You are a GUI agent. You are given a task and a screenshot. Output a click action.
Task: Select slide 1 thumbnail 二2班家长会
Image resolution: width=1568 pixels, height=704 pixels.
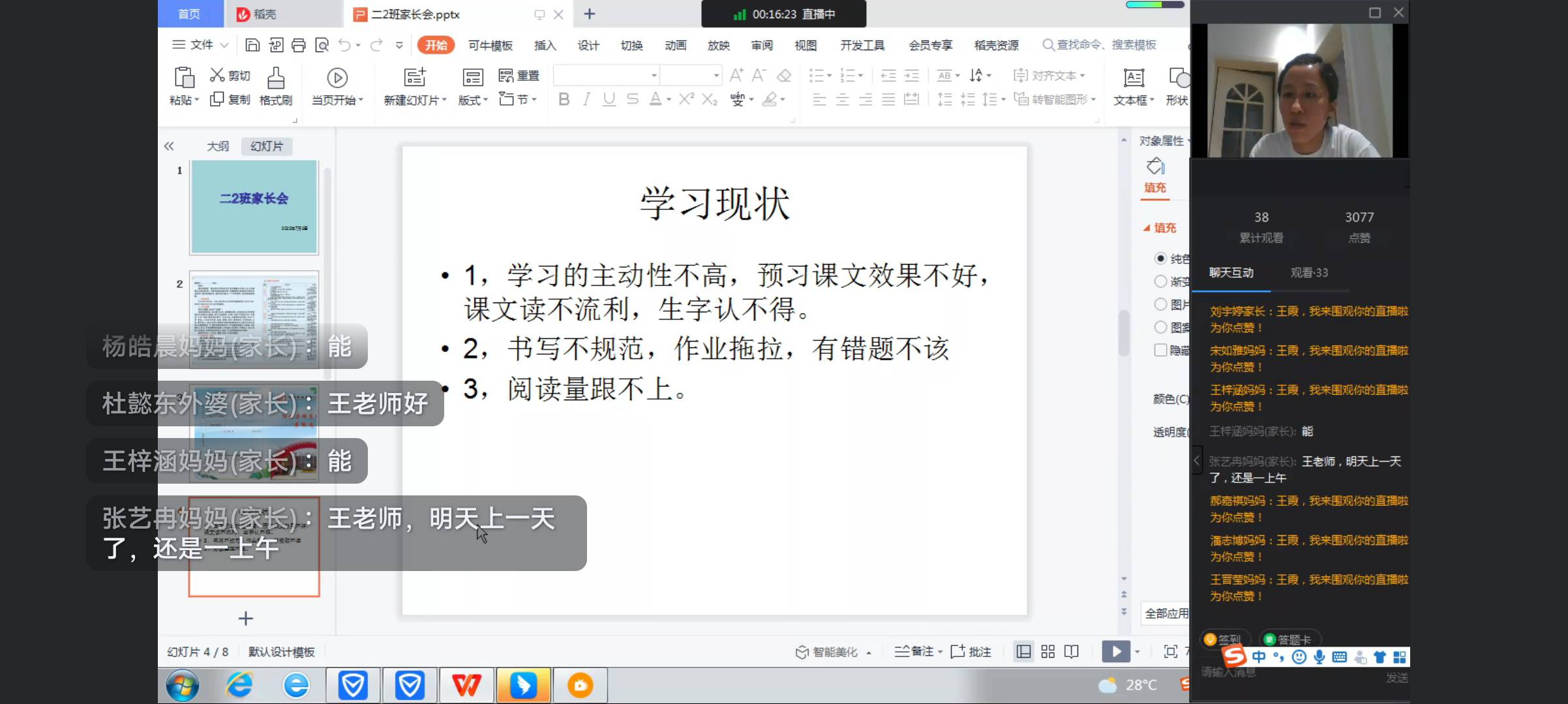[254, 207]
